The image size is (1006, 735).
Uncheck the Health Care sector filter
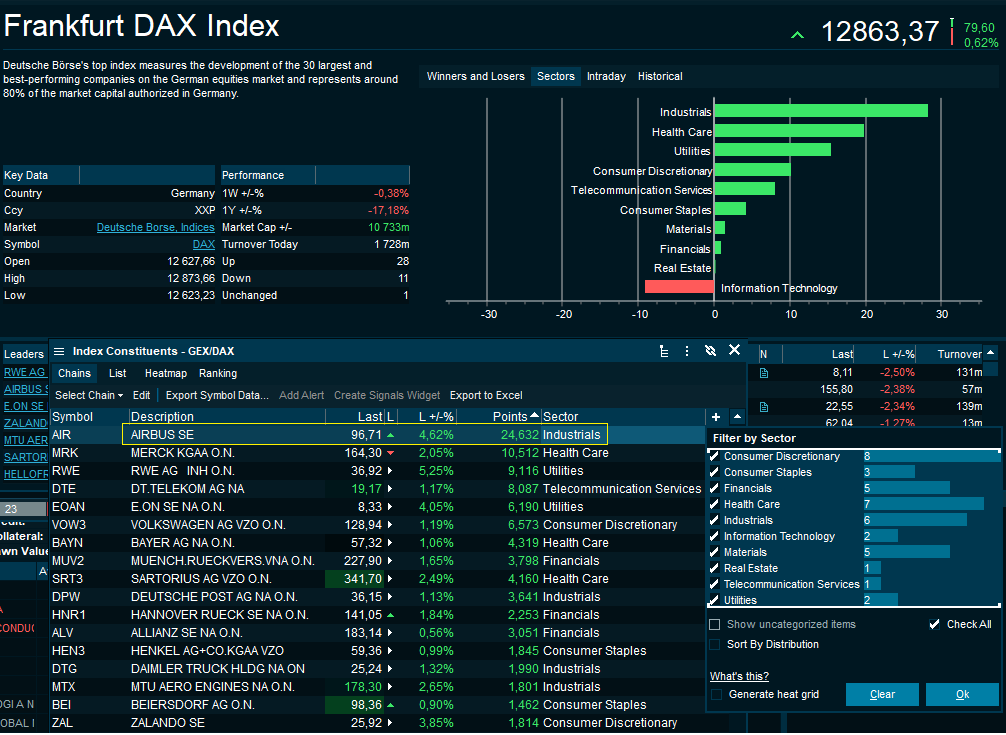click(714, 504)
